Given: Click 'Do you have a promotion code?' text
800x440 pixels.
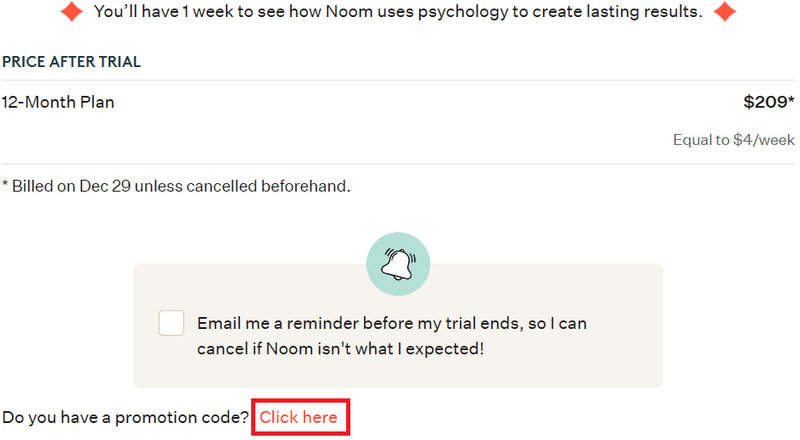Looking at the screenshot, I should coord(126,417).
